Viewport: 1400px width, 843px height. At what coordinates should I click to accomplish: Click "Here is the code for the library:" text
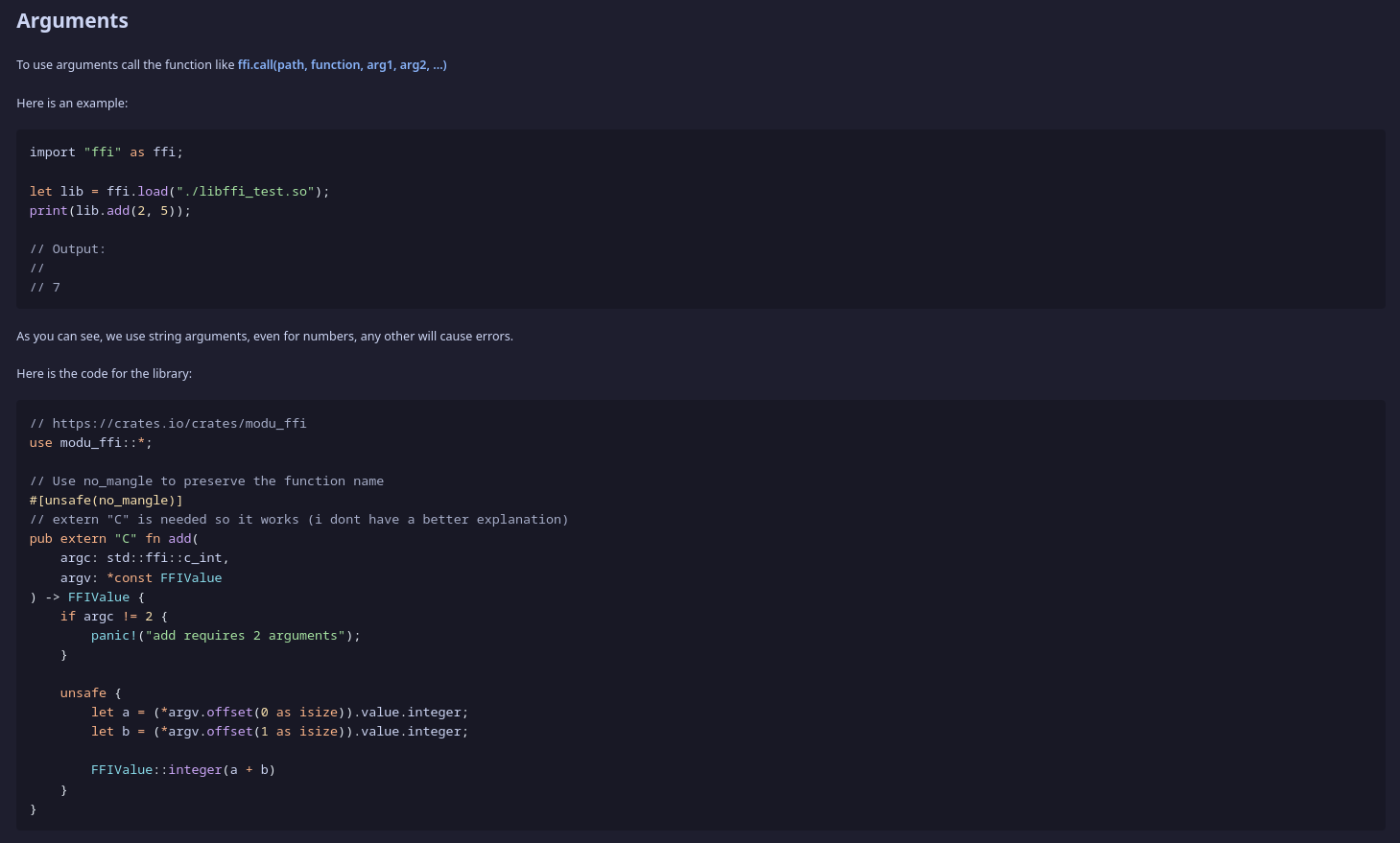pyautogui.click(x=104, y=374)
